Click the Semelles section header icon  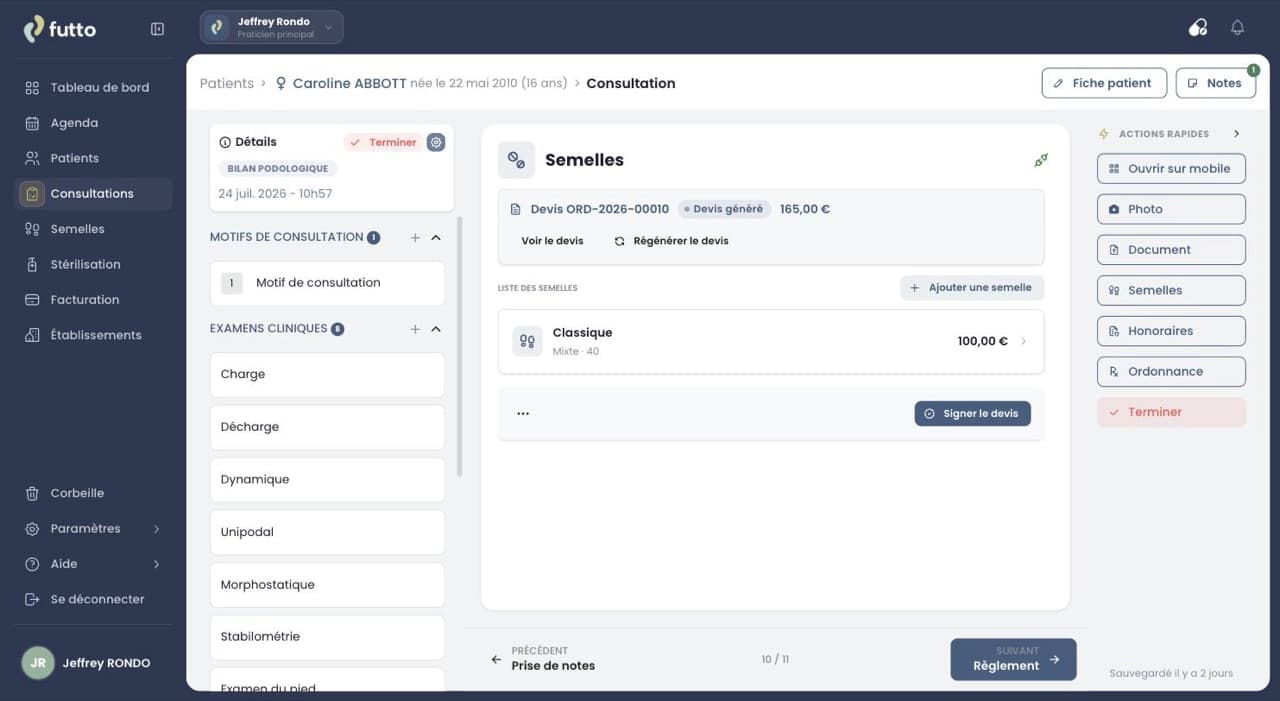tap(516, 160)
